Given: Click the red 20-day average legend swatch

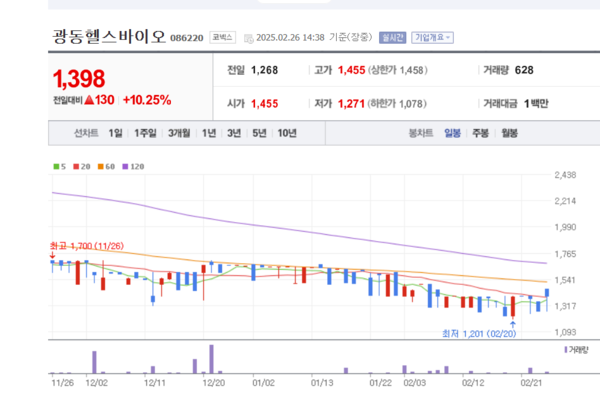Looking at the screenshot, I should (76, 167).
